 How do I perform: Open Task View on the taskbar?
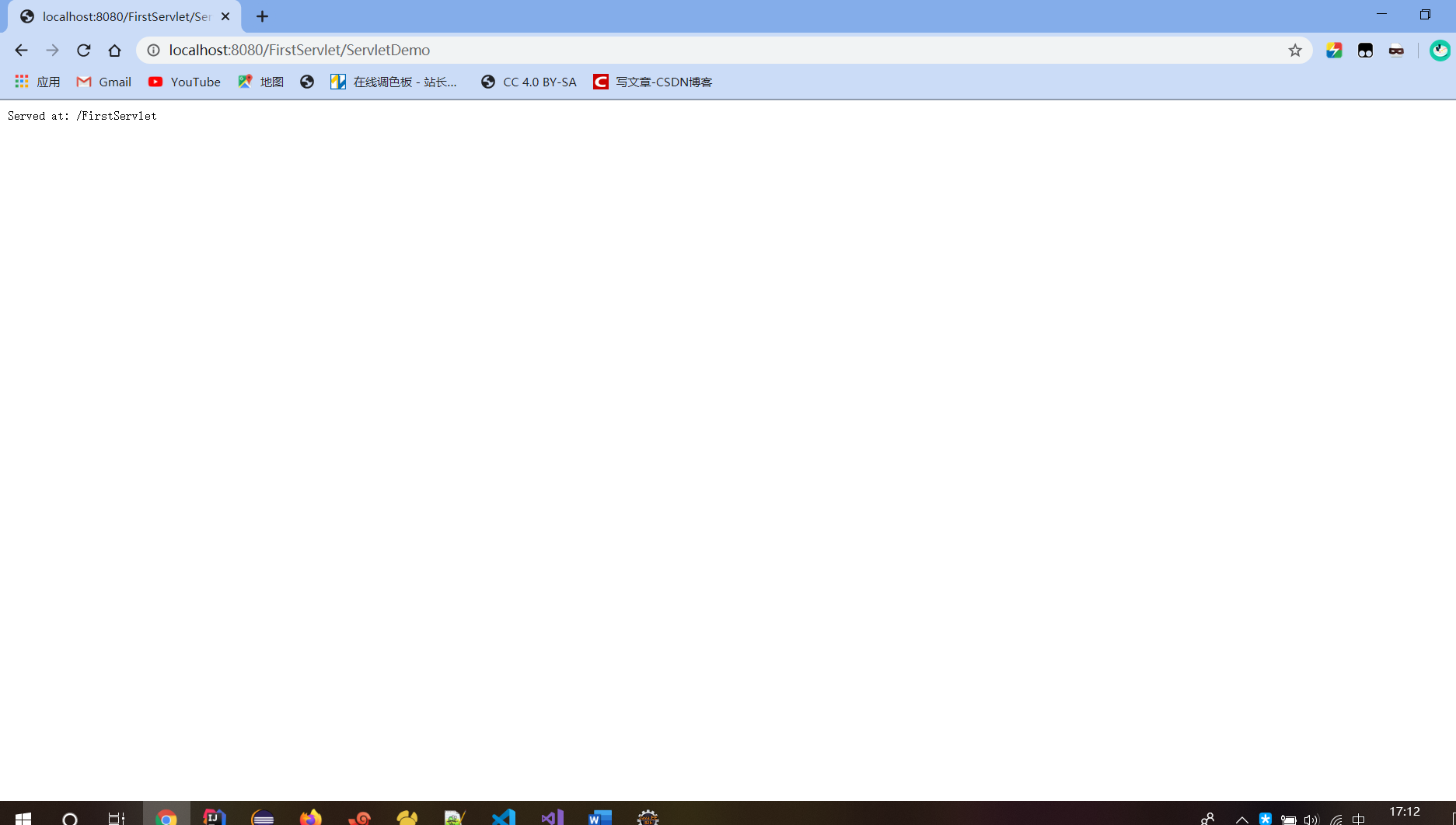point(117,818)
